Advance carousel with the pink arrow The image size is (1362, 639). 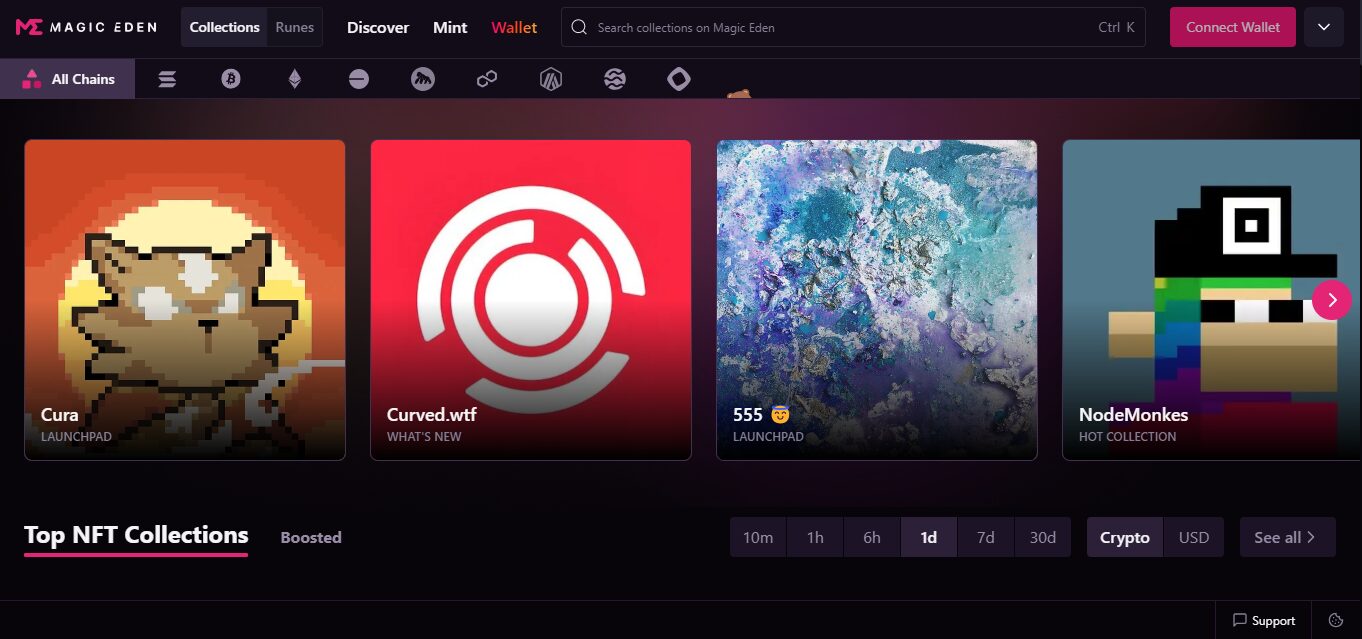pos(1332,300)
